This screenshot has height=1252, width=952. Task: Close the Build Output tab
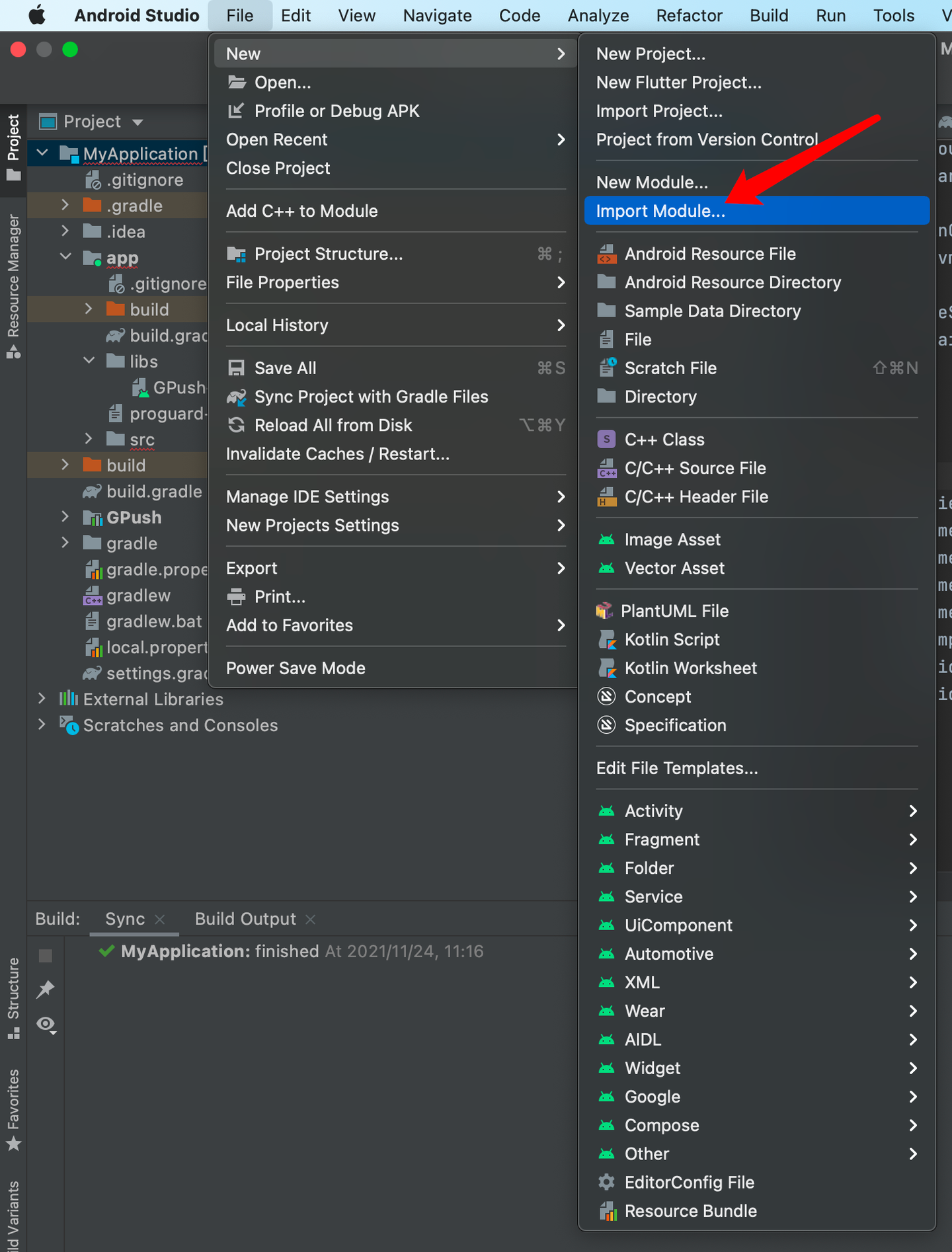point(311,919)
